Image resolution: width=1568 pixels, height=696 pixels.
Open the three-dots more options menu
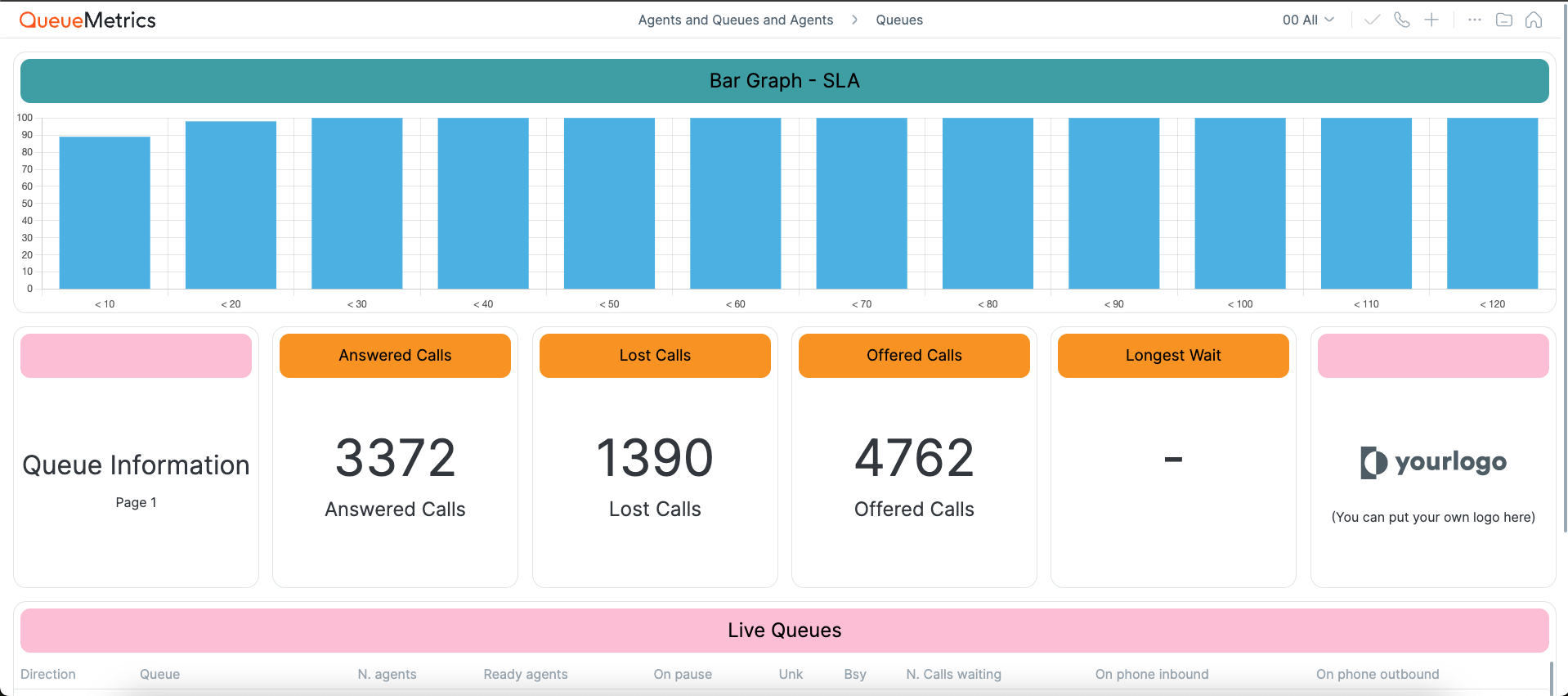(1475, 20)
